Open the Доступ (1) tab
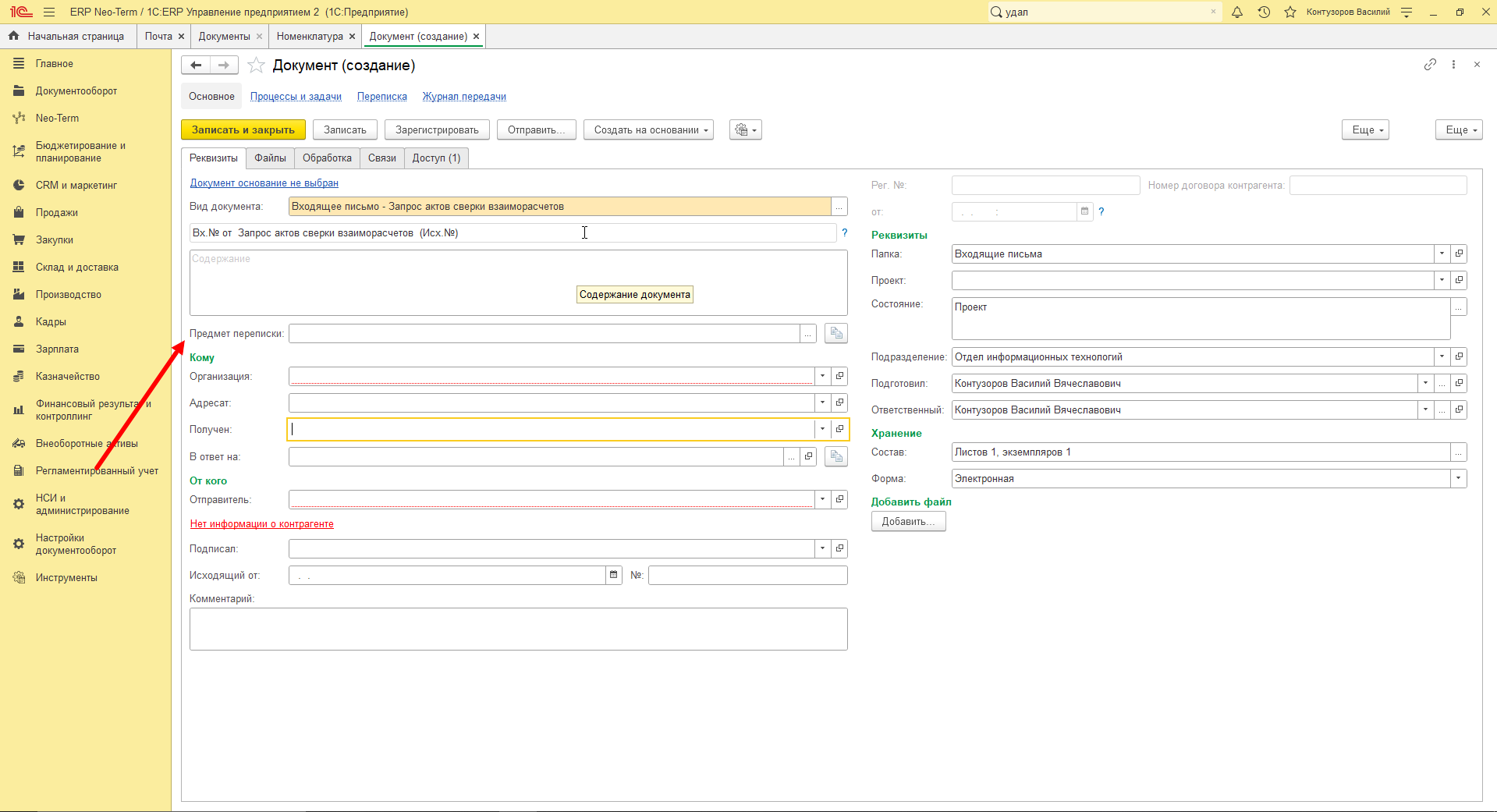Image resolution: width=1497 pixels, height=812 pixels. pyautogui.click(x=436, y=158)
